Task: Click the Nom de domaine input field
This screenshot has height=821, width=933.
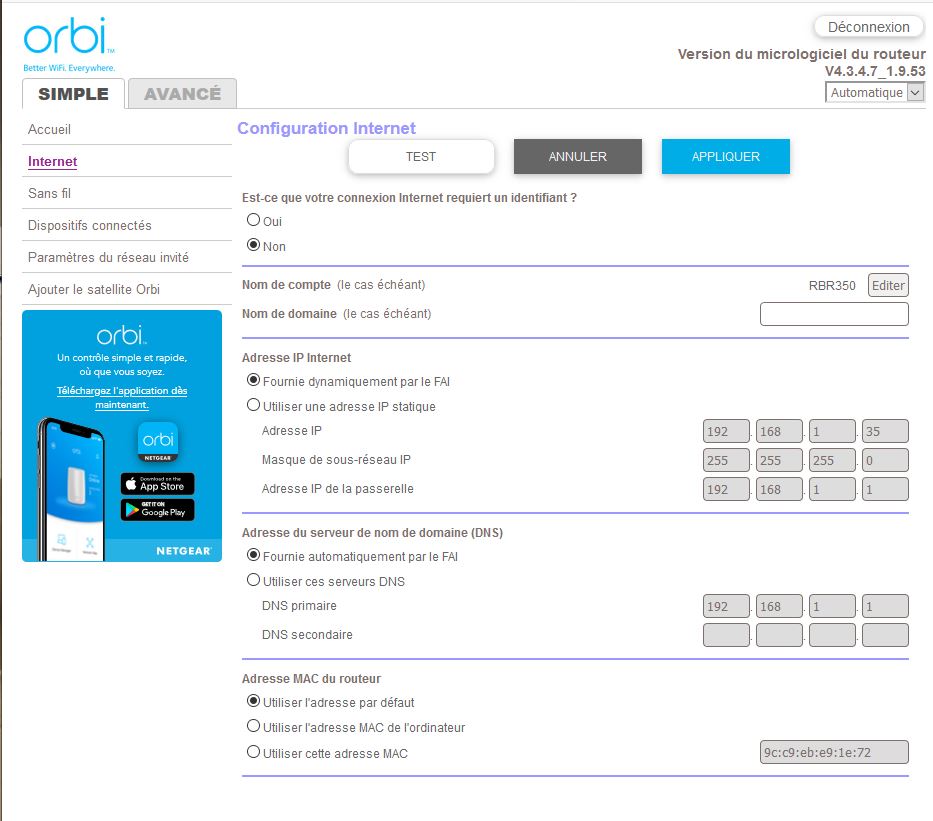Action: click(834, 314)
